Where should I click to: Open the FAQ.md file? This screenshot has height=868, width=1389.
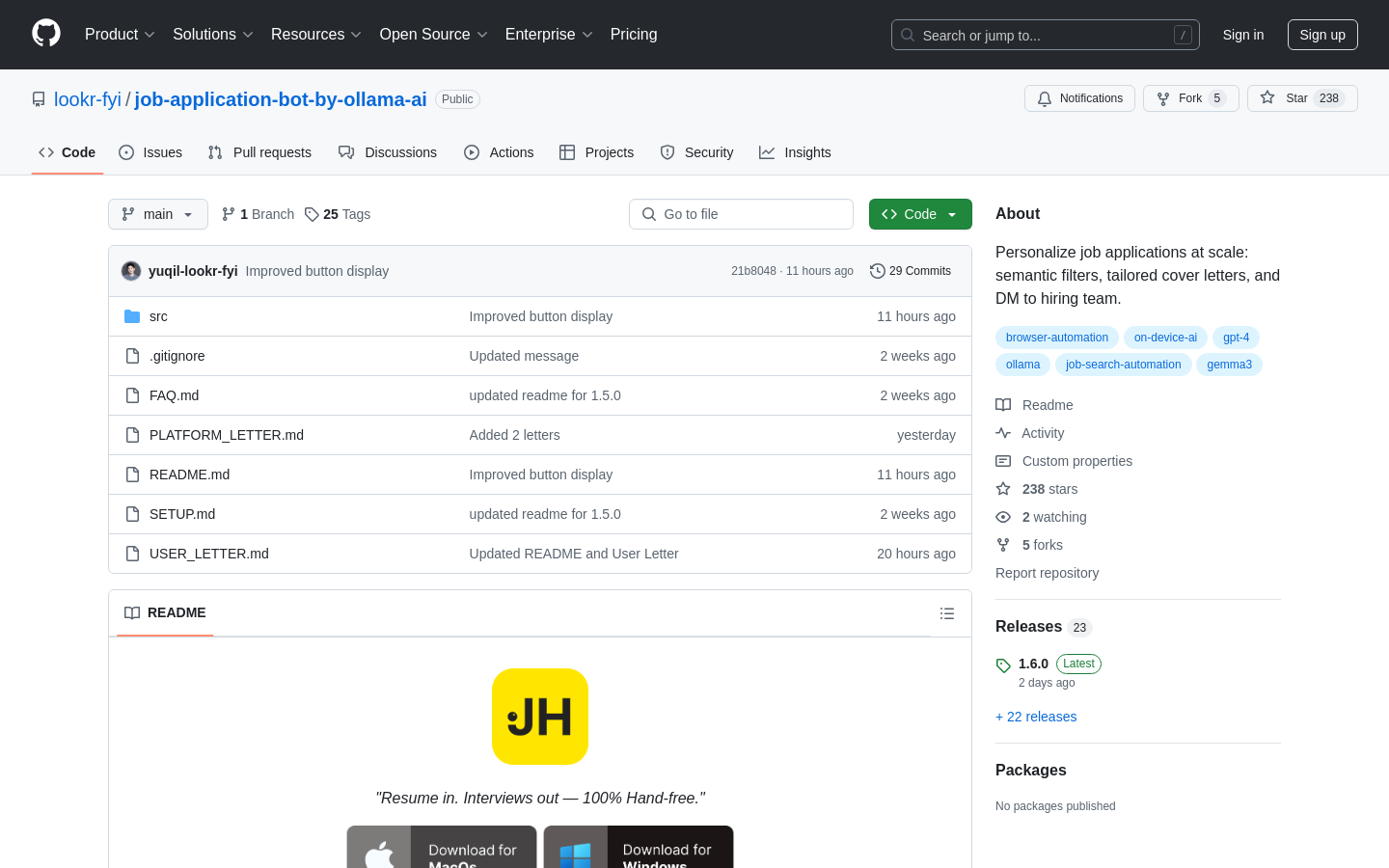175,395
